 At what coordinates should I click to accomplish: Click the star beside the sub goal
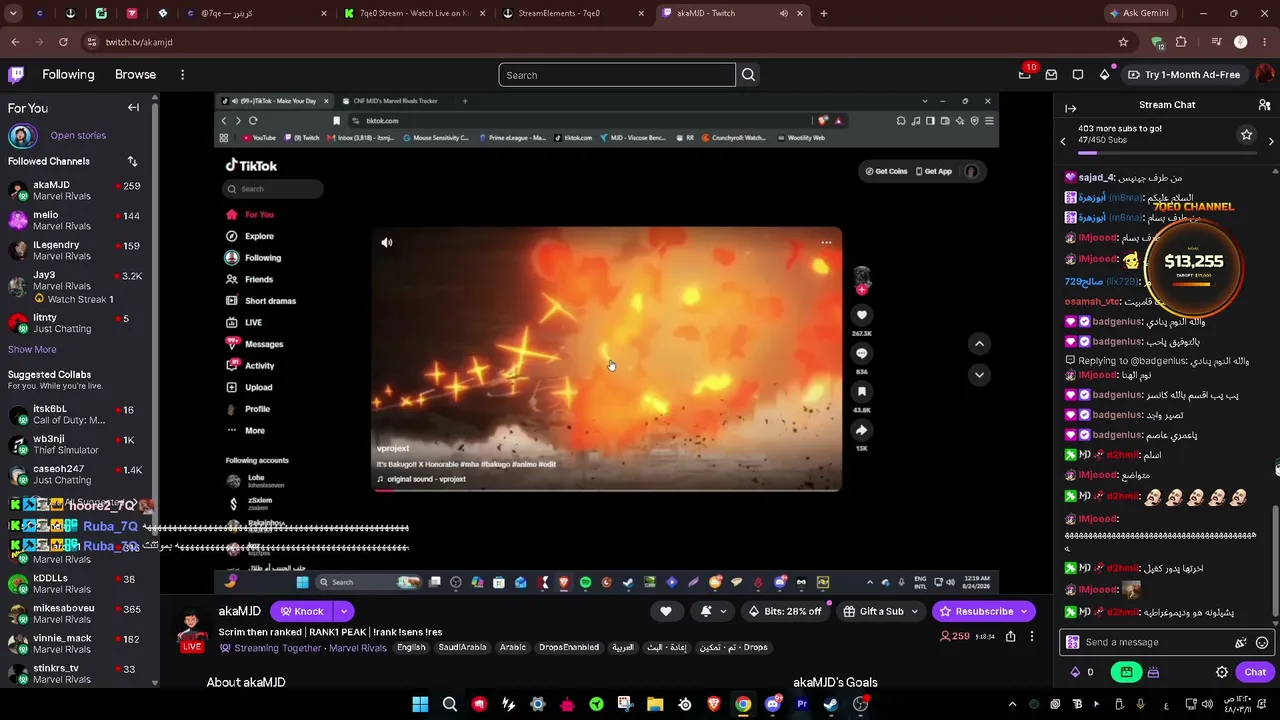[x=1246, y=134]
